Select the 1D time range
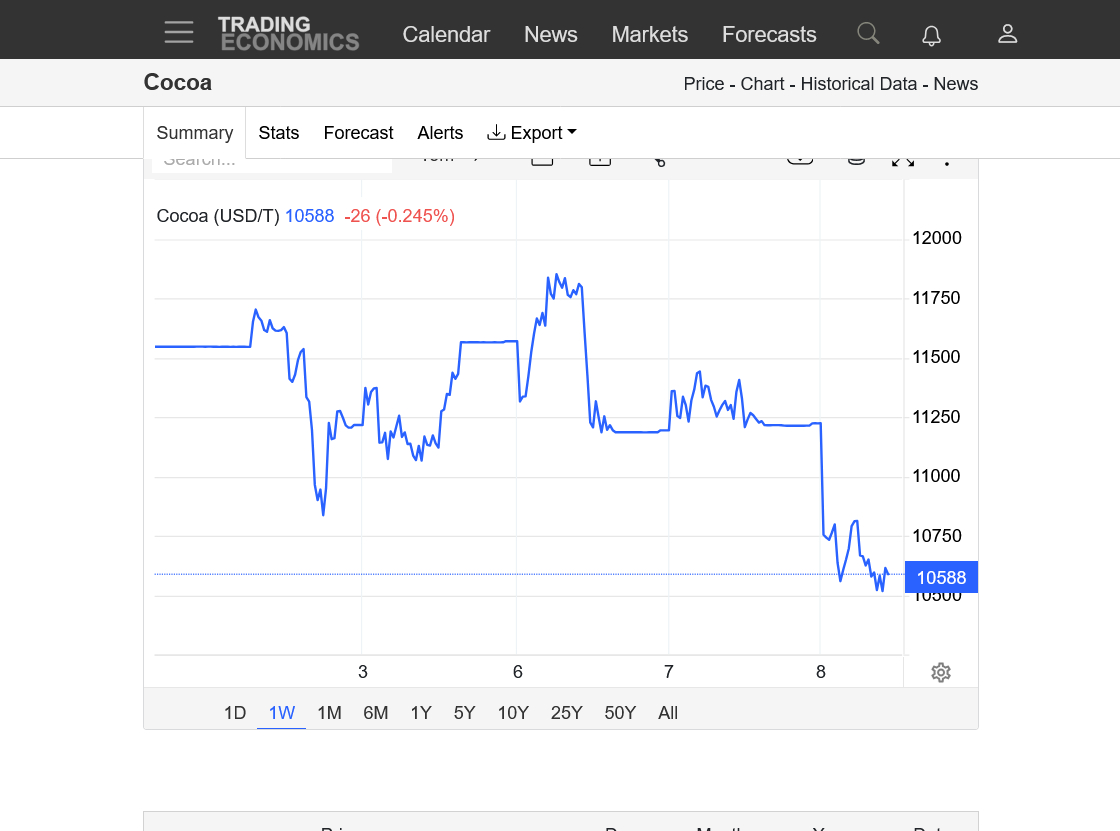Screen dimensions: 1120x831 tap(234, 713)
